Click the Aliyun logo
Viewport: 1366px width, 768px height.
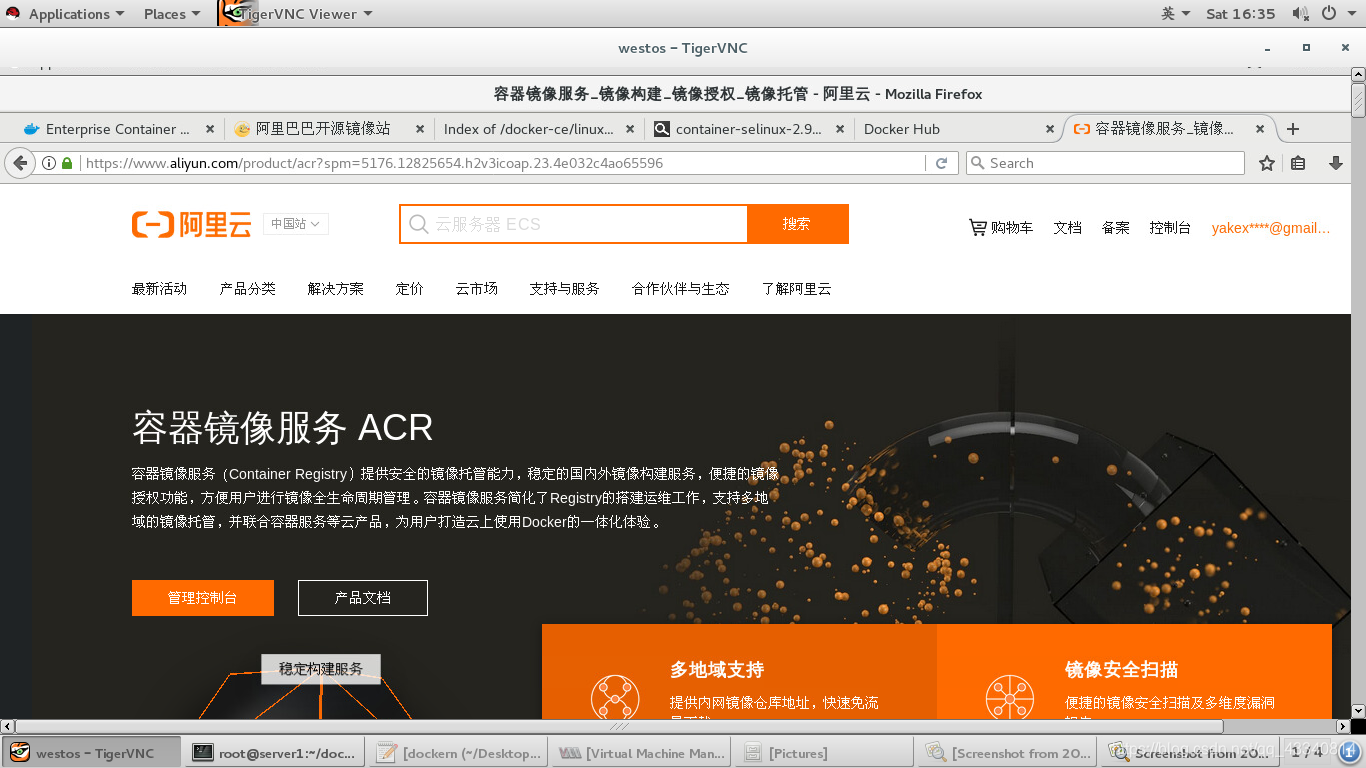191,224
